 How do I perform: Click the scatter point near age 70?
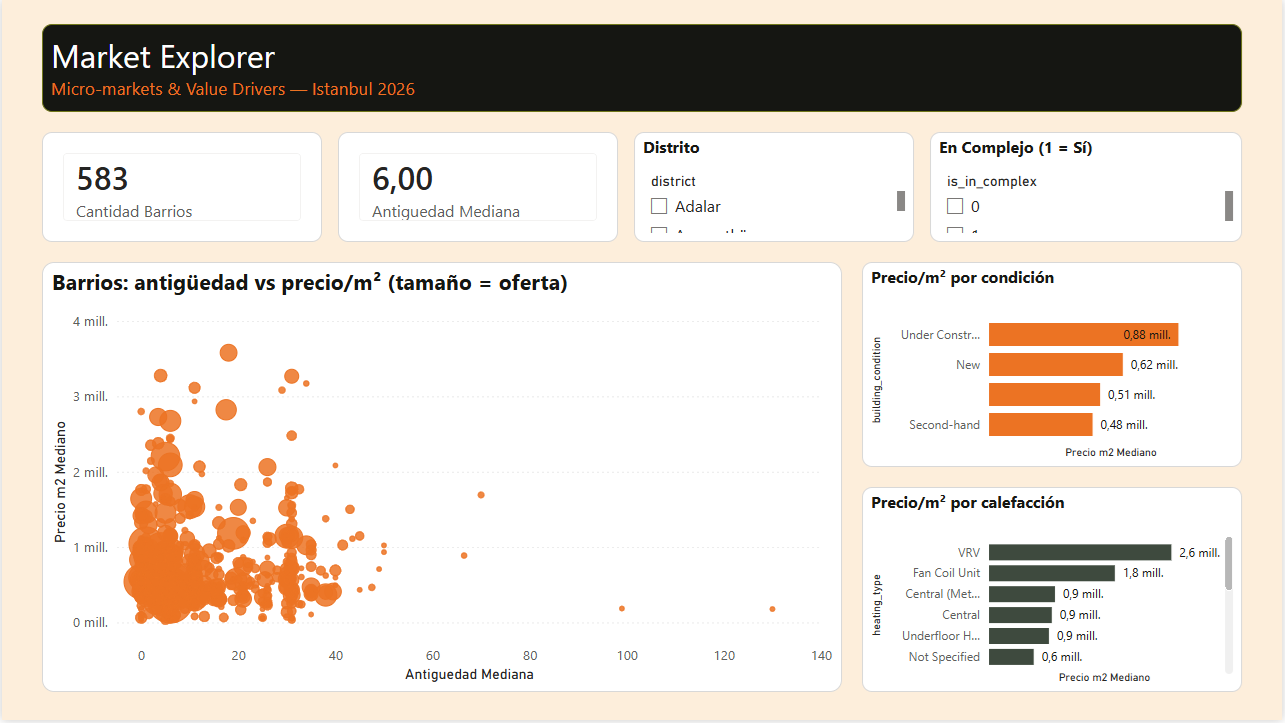481,495
